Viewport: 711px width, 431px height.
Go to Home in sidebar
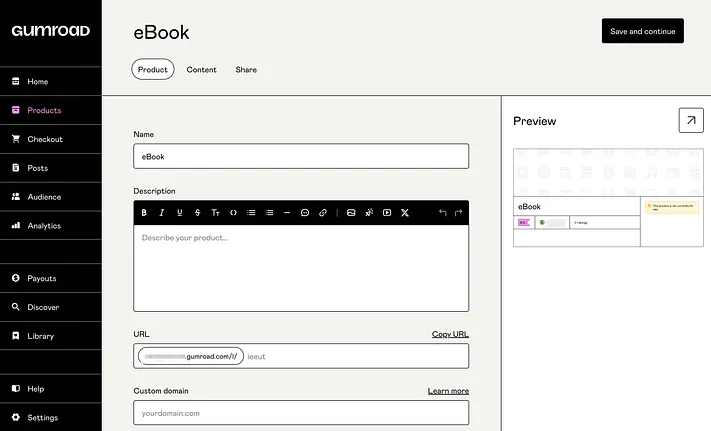pyautogui.click(x=51, y=82)
